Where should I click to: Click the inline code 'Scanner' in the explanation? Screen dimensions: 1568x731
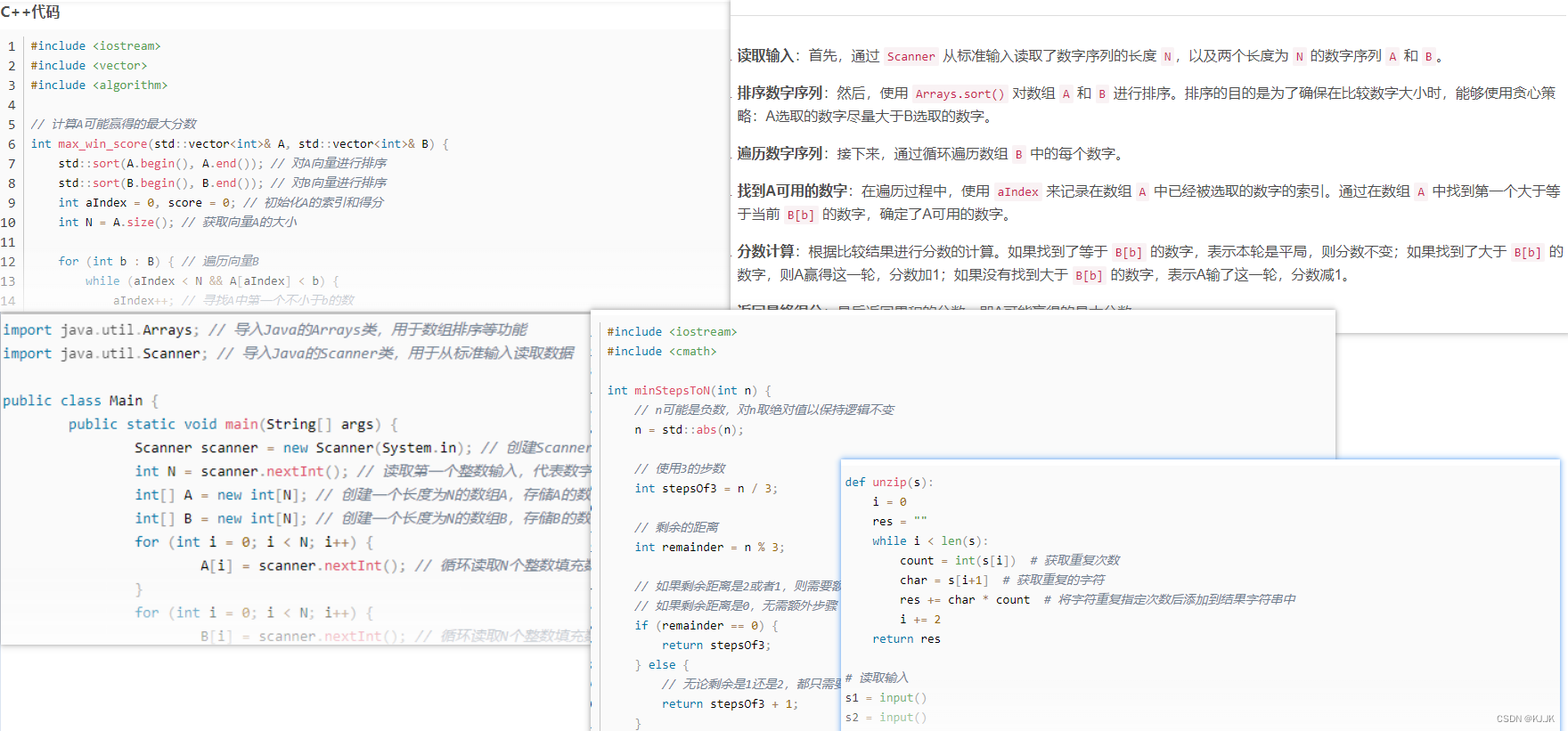911,56
